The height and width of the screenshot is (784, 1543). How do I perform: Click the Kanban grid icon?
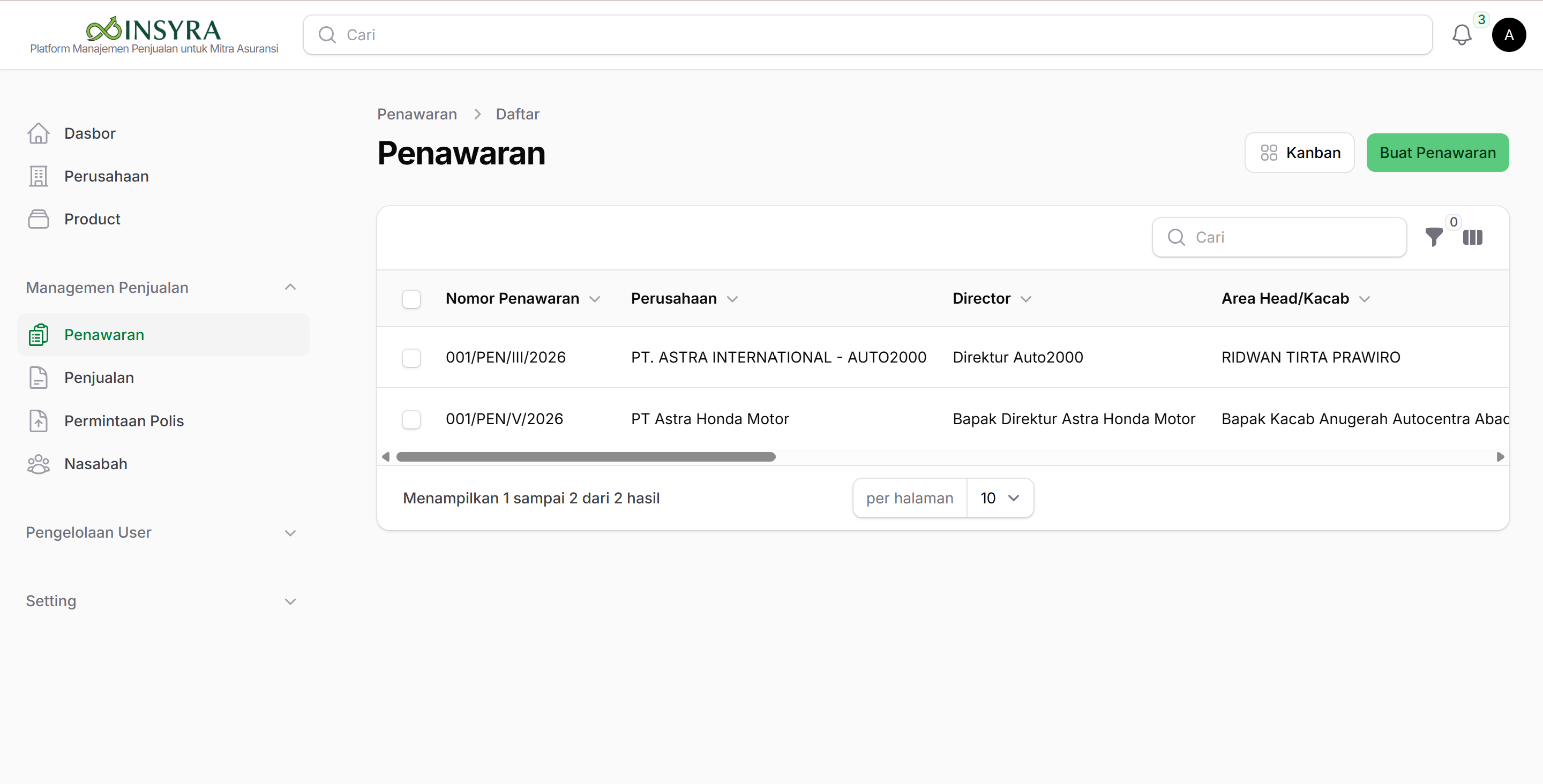[x=1269, y=153]
